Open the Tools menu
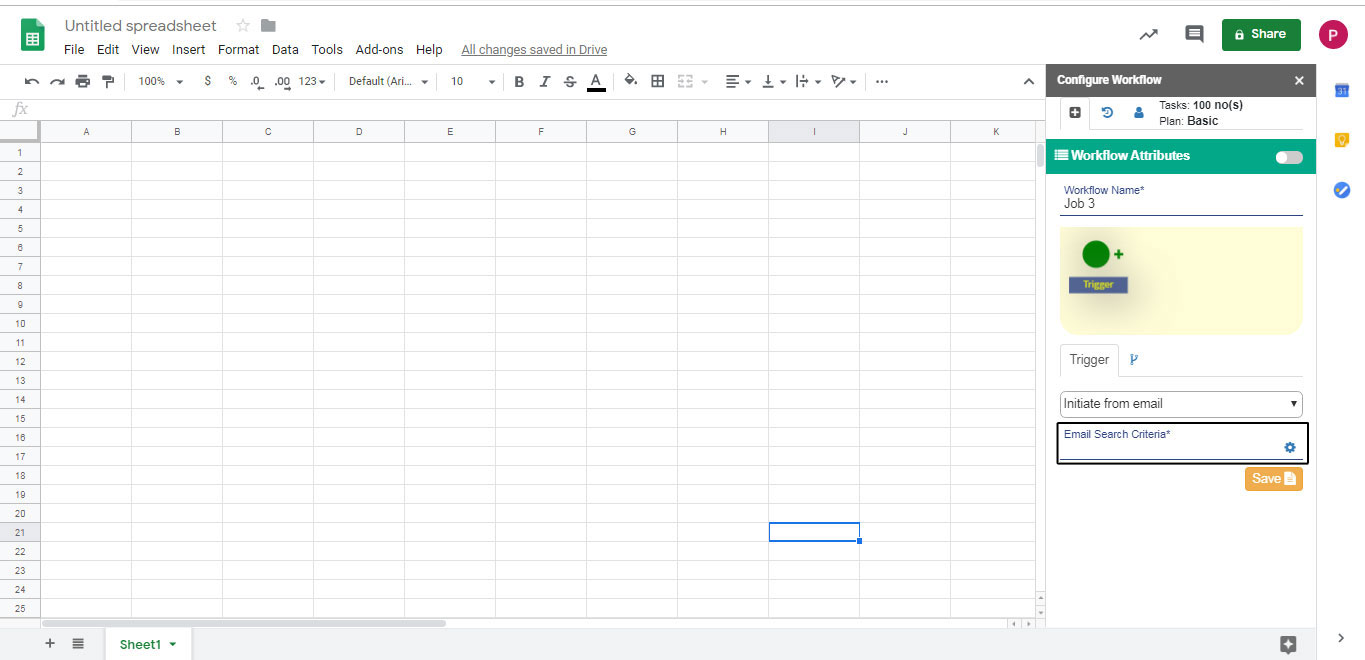The height and width of the screenshot is (660, 1365). (327, 49)
